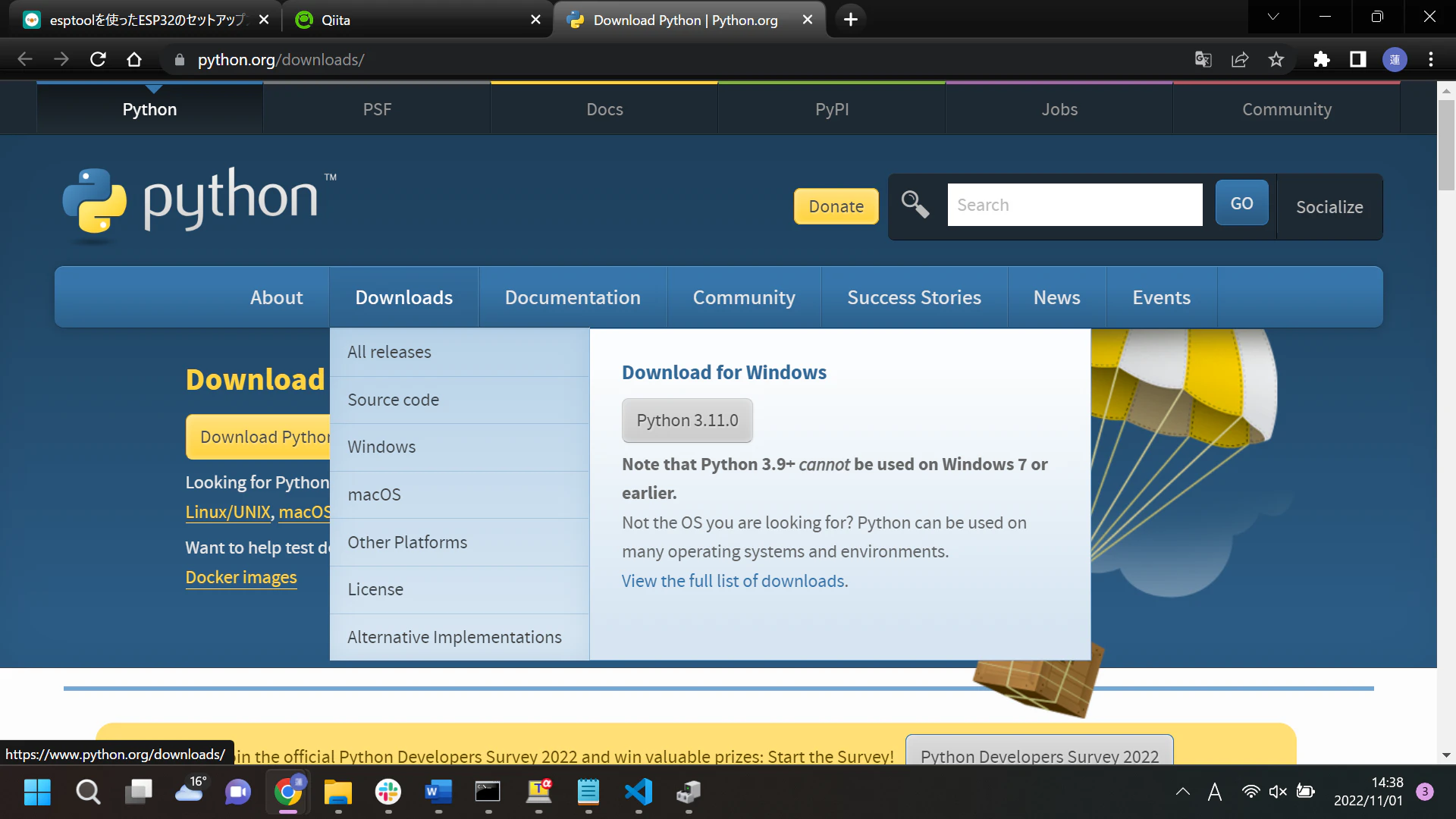This screenshot has height=819, width=1456.
Task: Open the About navigation menu
Action: click(x=276, y=297)
